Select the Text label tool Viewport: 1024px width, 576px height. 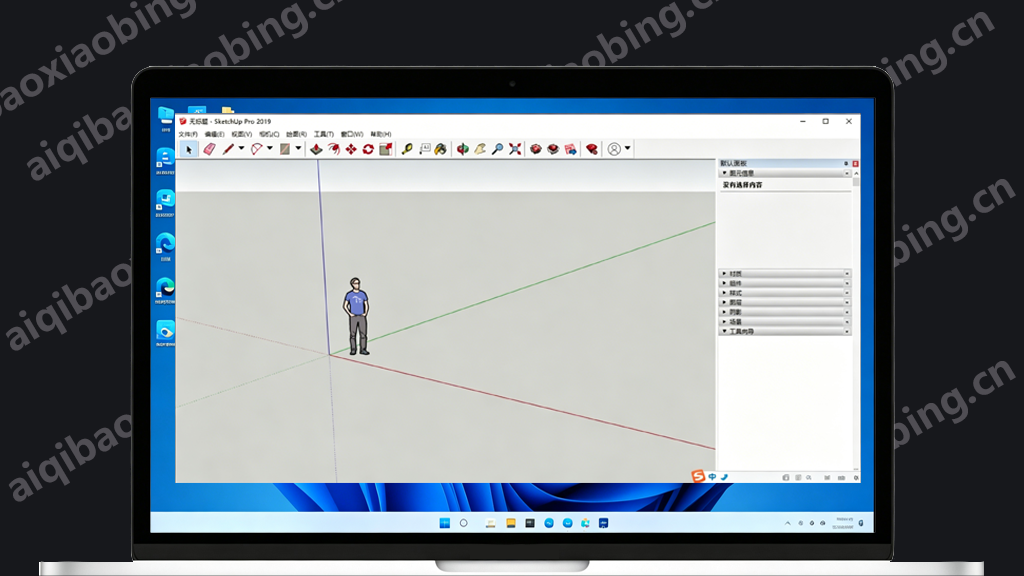pyautogui.click(x=424, y=150)
